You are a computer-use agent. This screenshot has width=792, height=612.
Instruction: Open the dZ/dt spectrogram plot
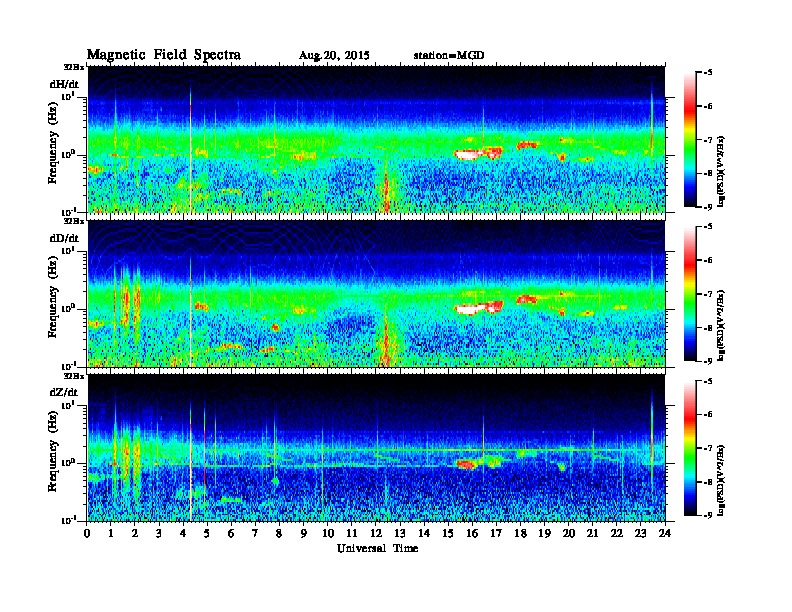click(377, 448)
